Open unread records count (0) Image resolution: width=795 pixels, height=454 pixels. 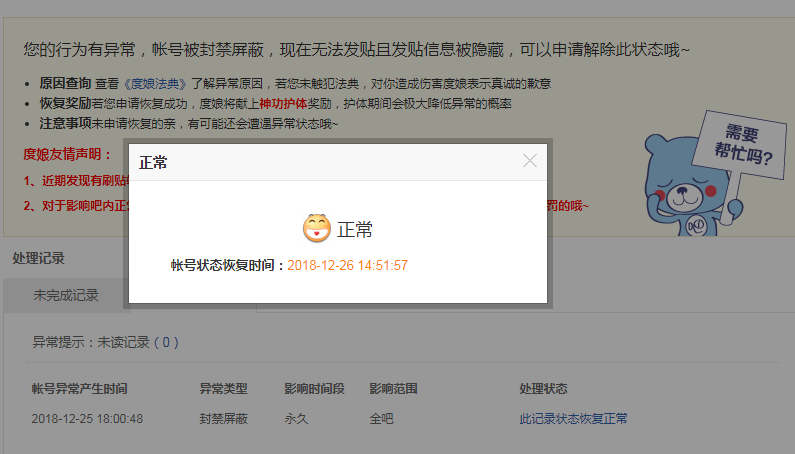(x=167, y=342)
